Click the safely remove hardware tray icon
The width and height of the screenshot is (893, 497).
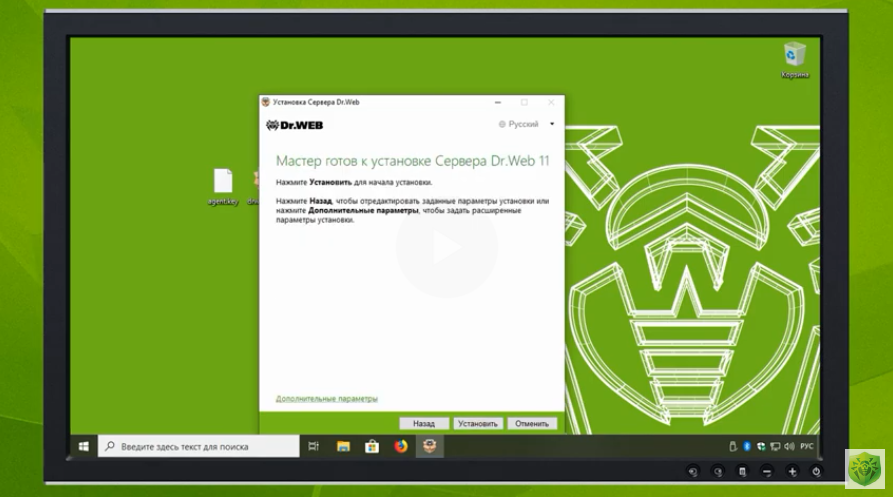click(733, 446)
